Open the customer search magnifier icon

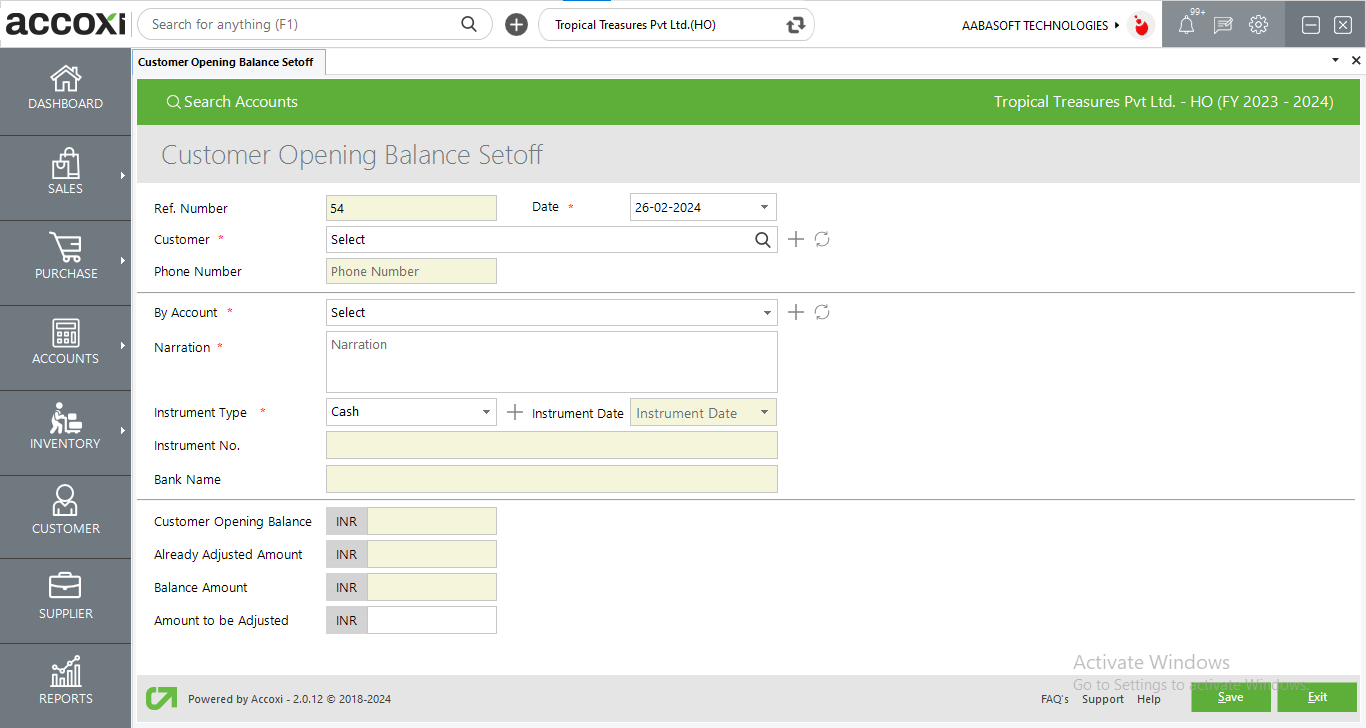click(763, 239)
